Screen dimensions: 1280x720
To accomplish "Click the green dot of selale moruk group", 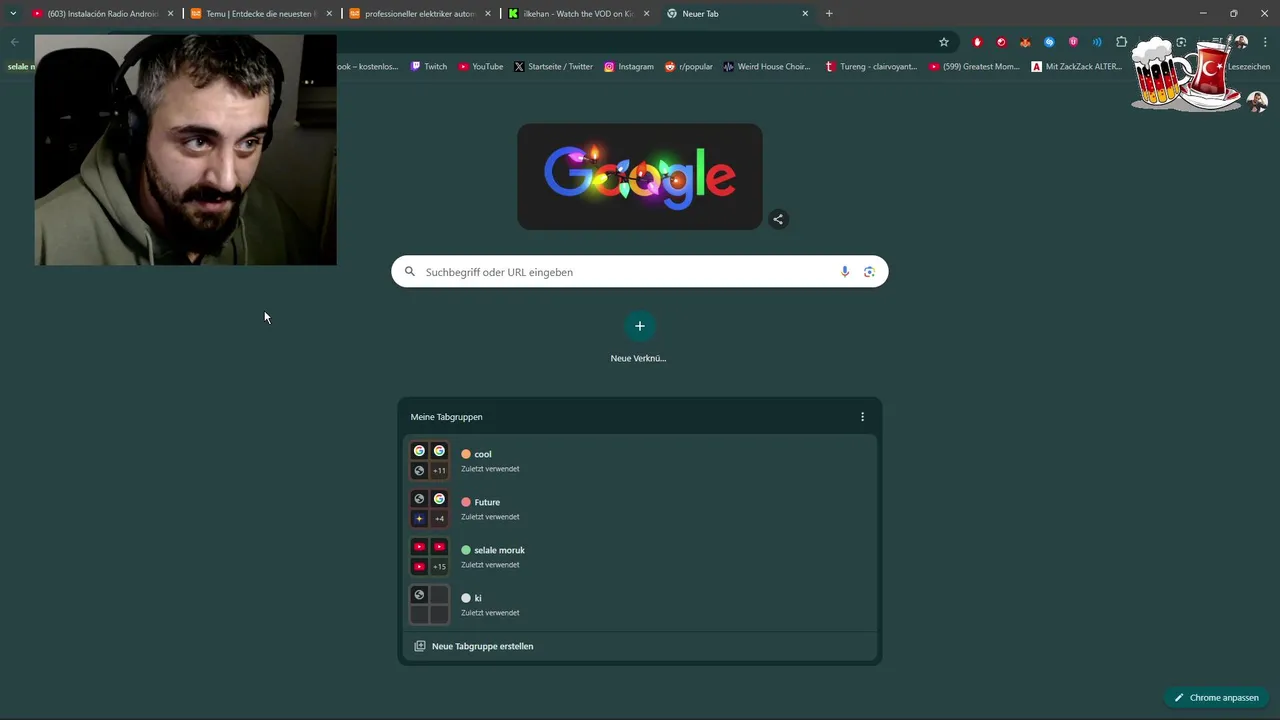I will point(466,550).
